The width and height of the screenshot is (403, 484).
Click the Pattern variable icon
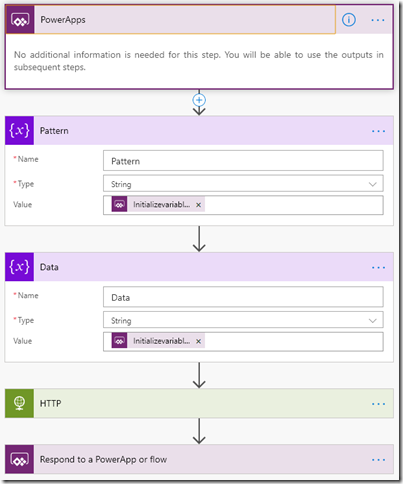coord(19,130)
